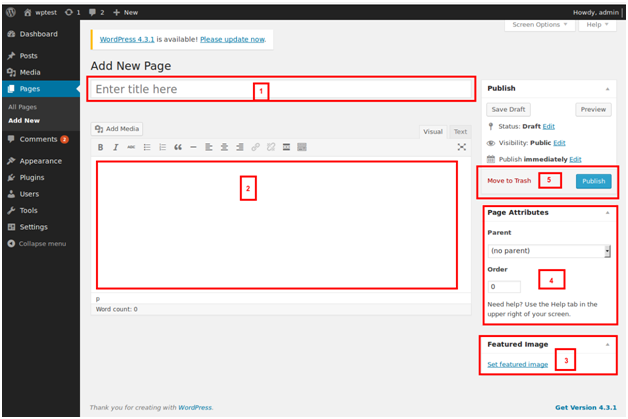Viewport: 628px width, 419px height.
Task: Open the Howdy, admin account menu
Action: (596, 12)
